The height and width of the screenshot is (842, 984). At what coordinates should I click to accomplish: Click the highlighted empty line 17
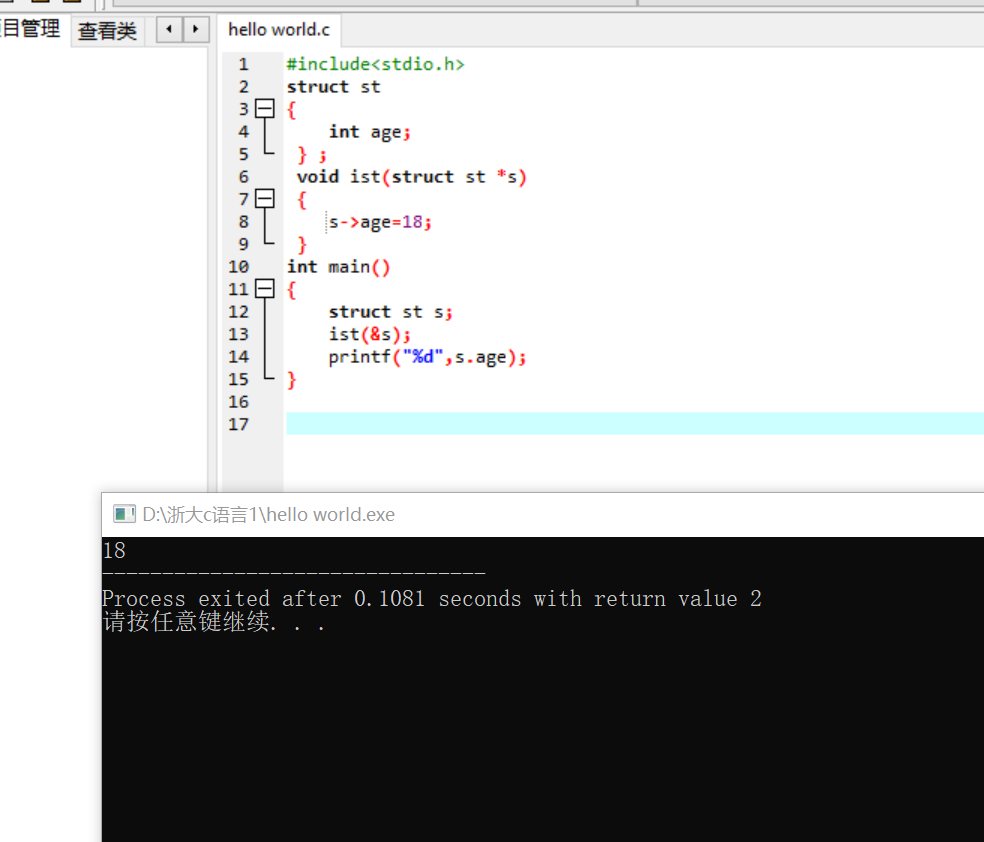pyautogui.click(x=634, y=424)
